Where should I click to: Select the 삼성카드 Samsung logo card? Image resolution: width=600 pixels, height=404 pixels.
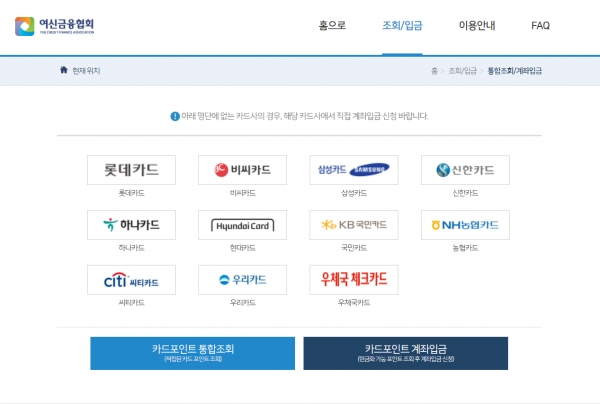point(354,170)
